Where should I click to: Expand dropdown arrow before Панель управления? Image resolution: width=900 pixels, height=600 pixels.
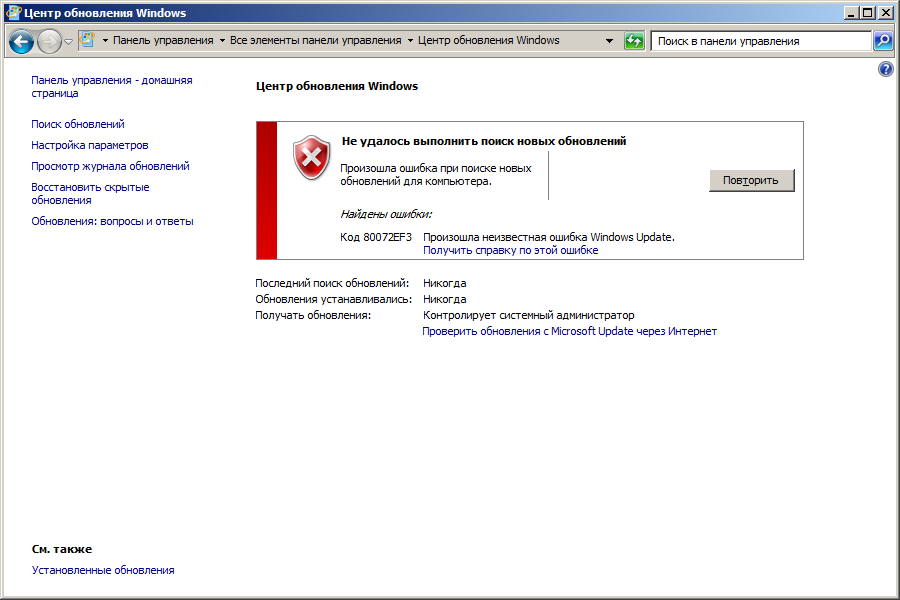point(105,41)
